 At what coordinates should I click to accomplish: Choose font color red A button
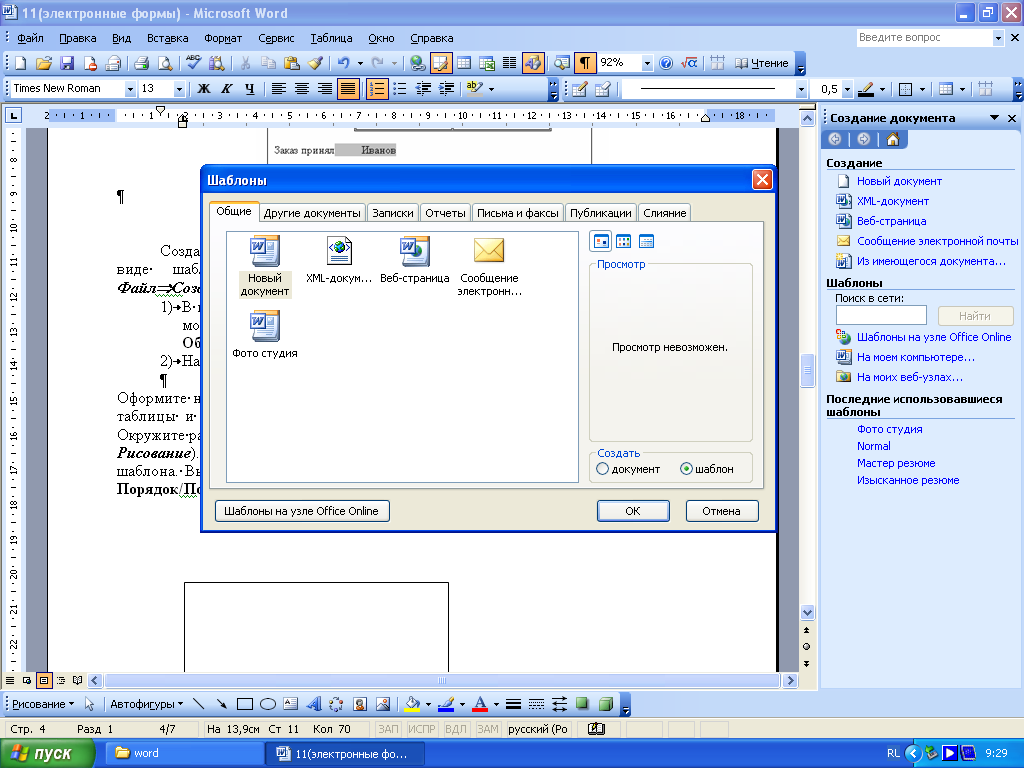[x=480, y=704]
